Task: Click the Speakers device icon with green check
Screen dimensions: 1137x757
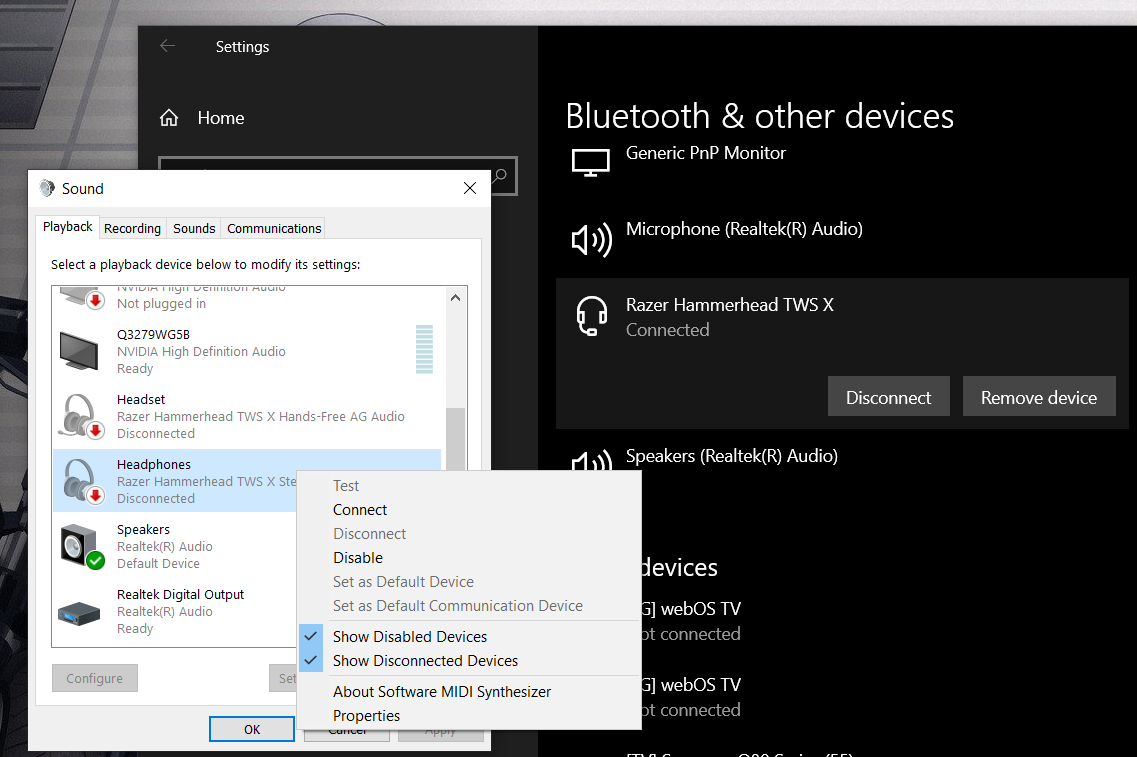Action: tap(81, 547)
